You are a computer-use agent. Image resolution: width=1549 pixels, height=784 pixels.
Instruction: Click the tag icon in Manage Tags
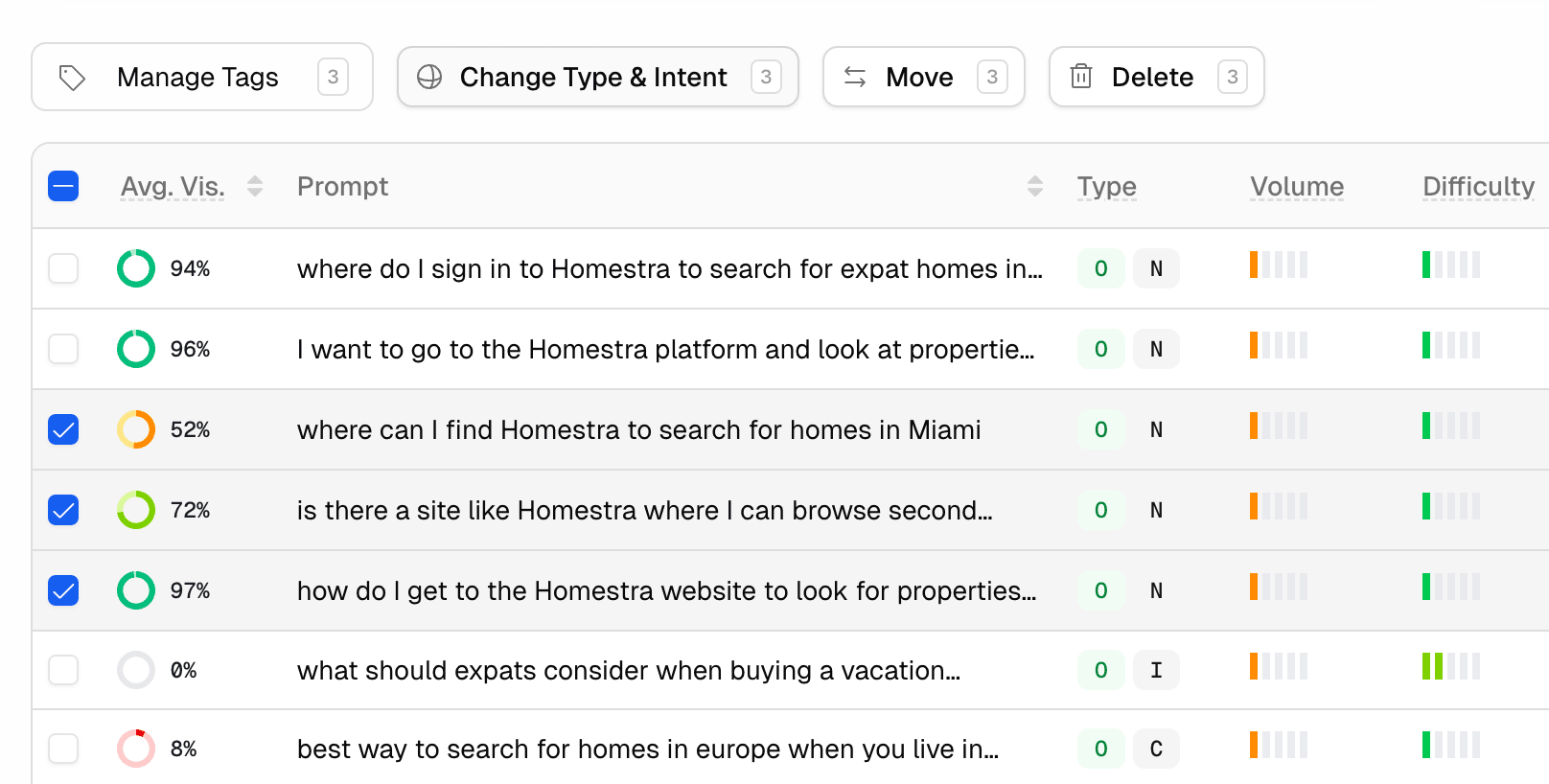[x=73, y=78]
